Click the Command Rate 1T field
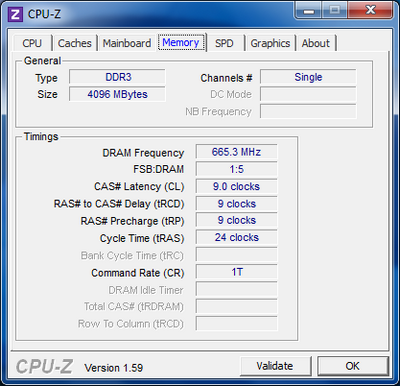Image resolution: width=400 pixels, height=386 pixels. click(236, 272)
